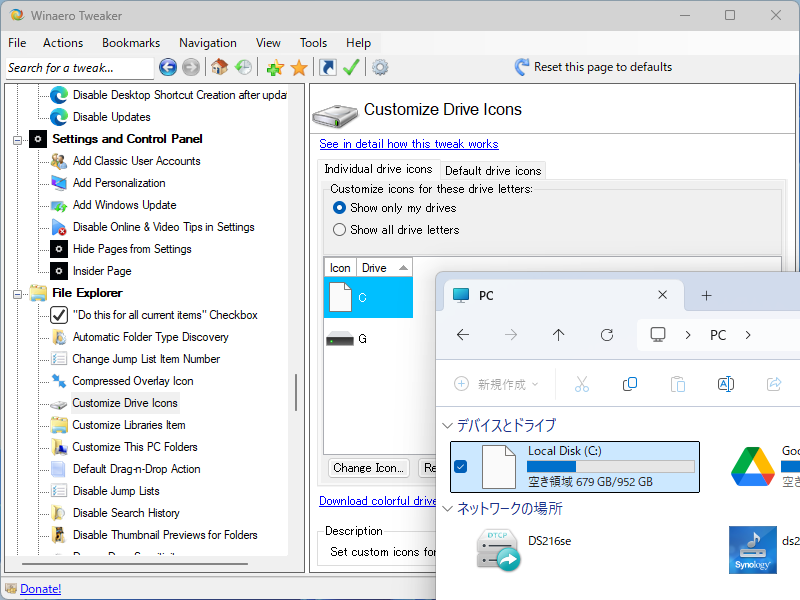Close the PC Explorer tab

[x=662, y=295]
